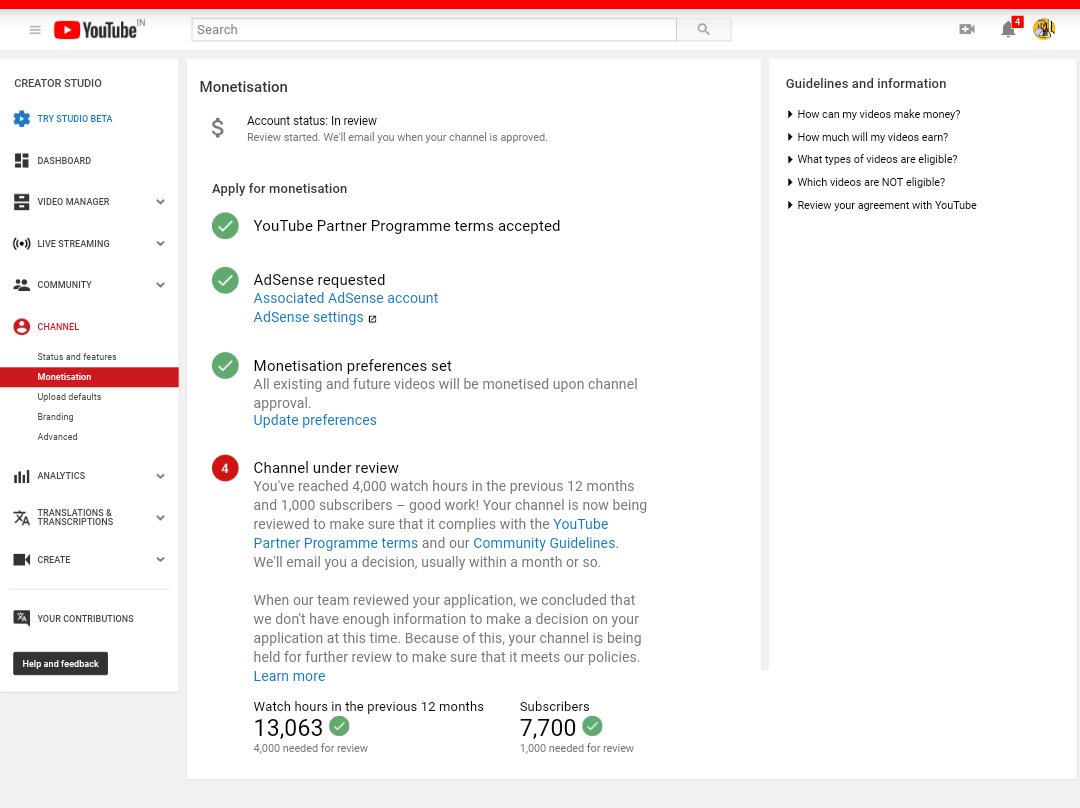
Task: Click 'Account status: In review' text
Action: pos(312,121)
